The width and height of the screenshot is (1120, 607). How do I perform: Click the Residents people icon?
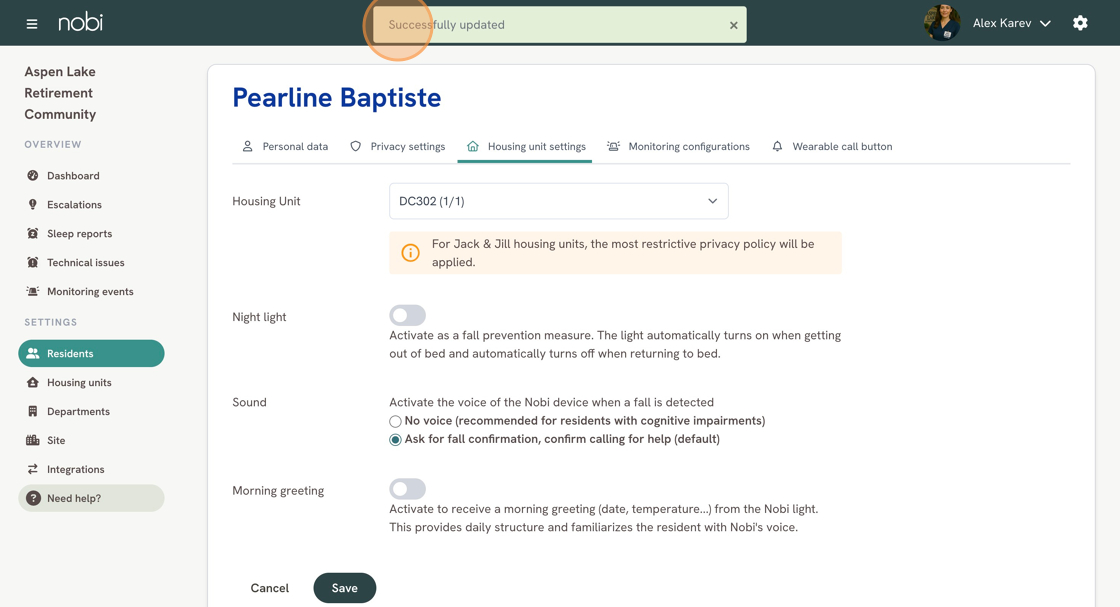pyautogui.click(x=32, y=353)
